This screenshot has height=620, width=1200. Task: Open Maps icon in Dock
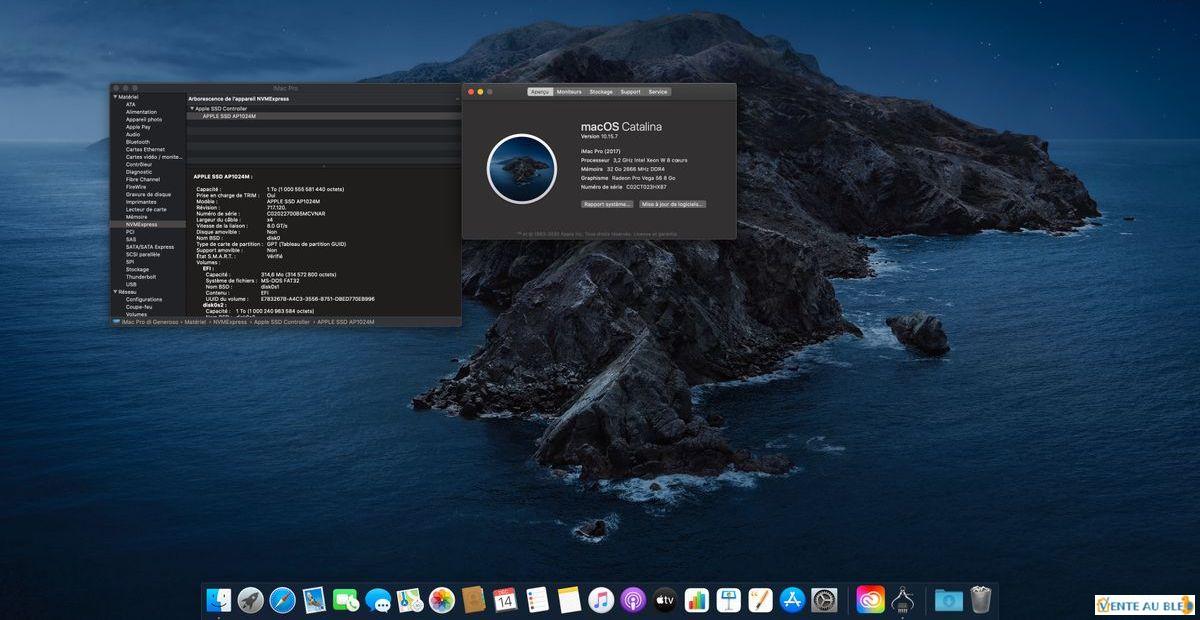(x=410, y=600)
